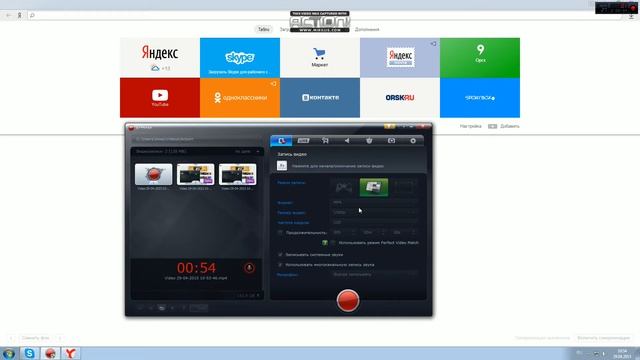The height and width of the screenshot is (360, 640).
Task: Select the screen region recording mode
Action: click(404, 187)
